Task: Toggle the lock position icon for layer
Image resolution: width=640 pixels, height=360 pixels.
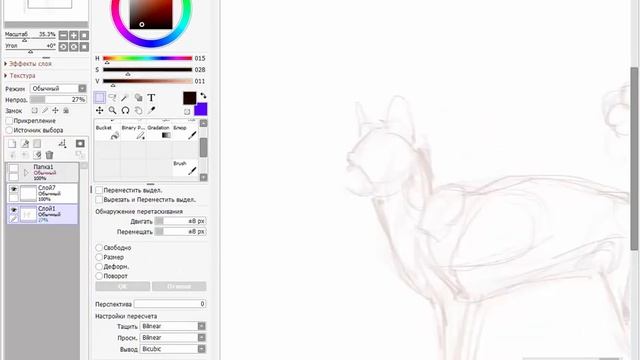Action: pos(56,111)
